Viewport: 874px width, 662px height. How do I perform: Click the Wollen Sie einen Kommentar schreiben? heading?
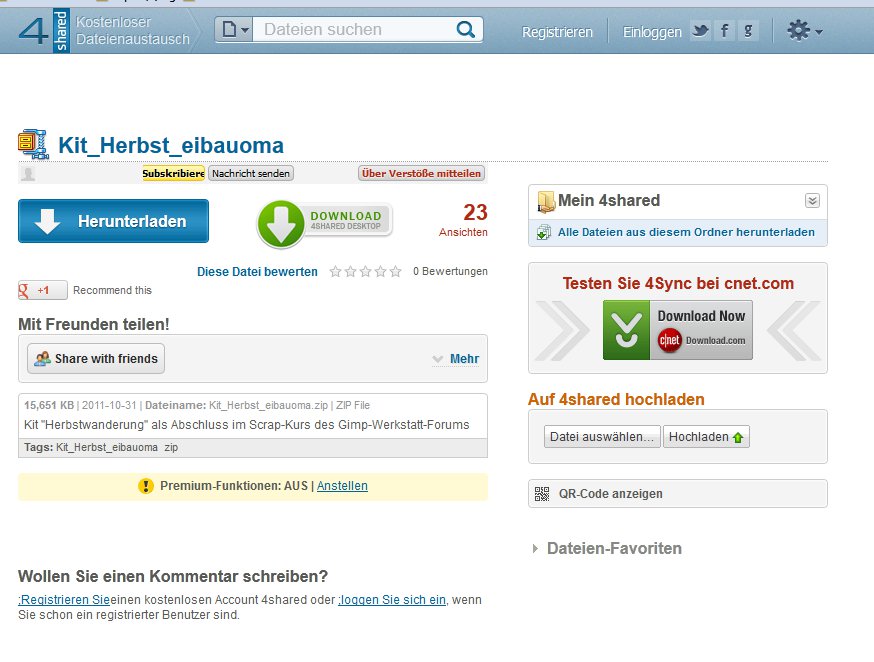tap(173, 576)
